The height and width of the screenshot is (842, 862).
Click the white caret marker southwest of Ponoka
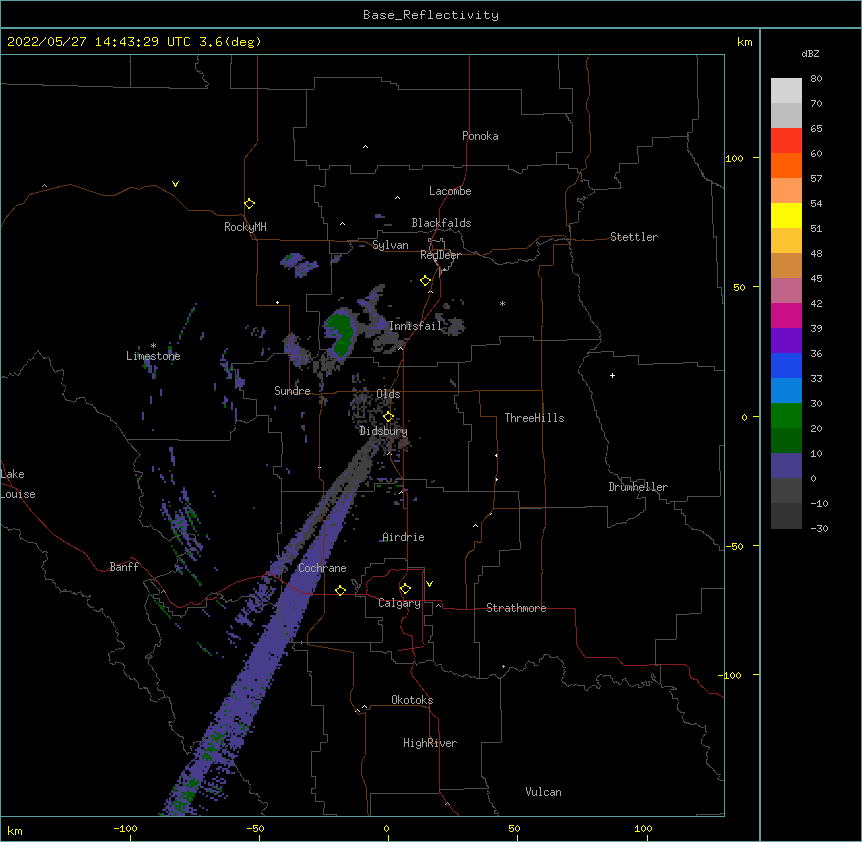coord(365,147)
